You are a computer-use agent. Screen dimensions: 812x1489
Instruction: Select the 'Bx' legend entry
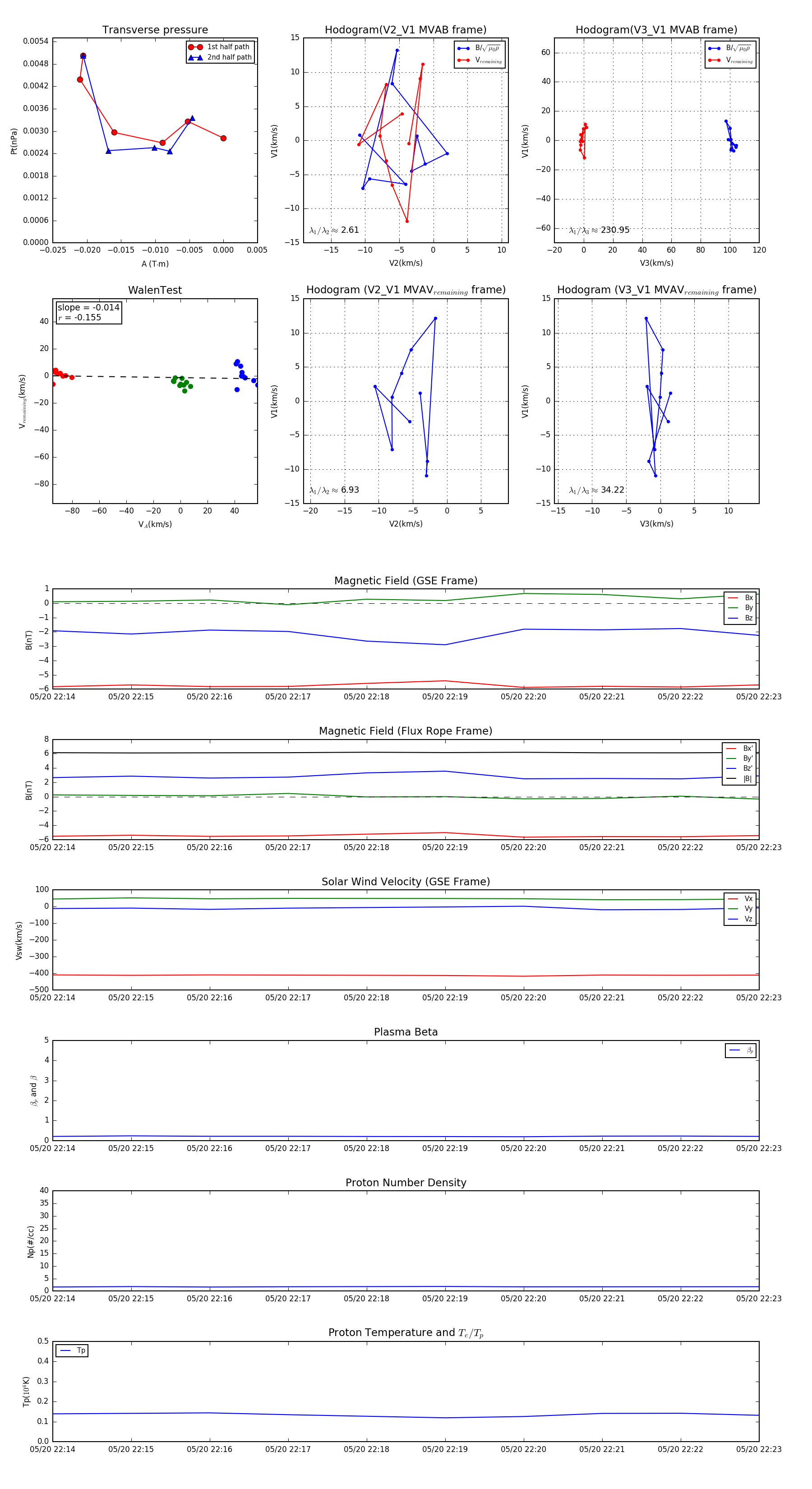[740, 598]
